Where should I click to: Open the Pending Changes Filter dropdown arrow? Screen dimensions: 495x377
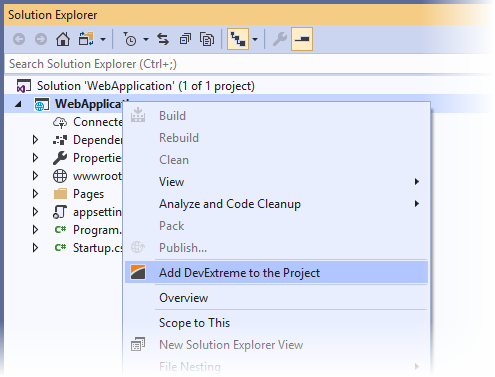(146, 40)
